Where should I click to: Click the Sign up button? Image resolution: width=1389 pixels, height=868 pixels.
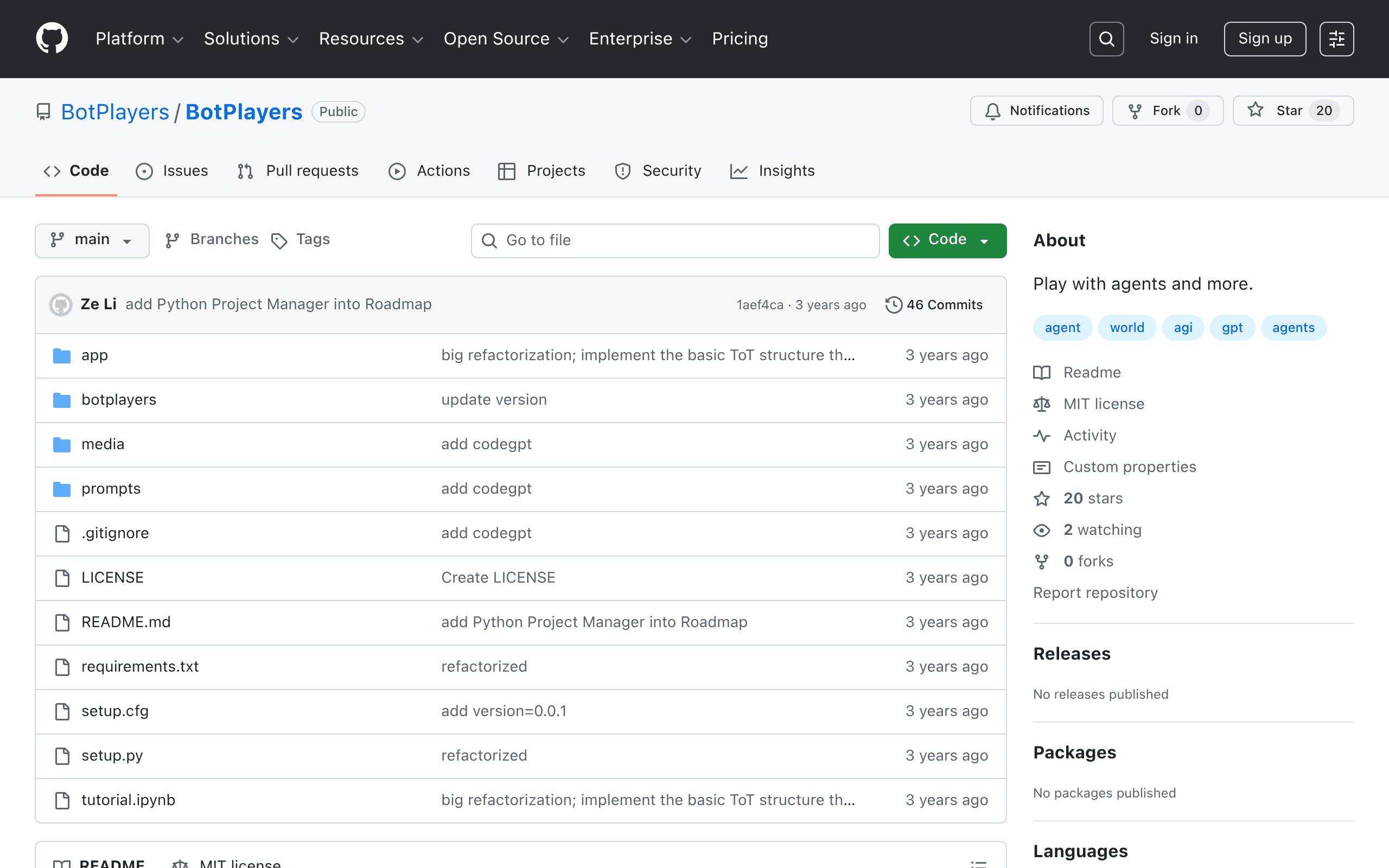[1264, 39]
